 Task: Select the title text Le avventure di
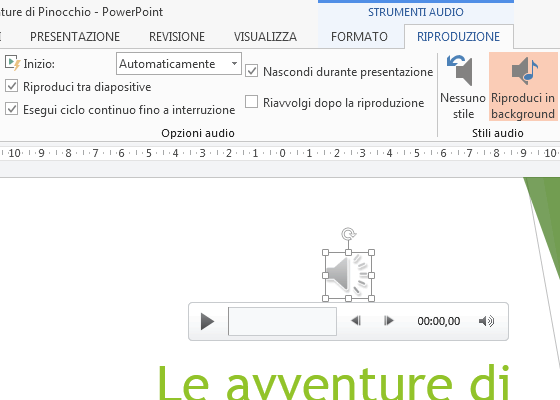point(333,383)
